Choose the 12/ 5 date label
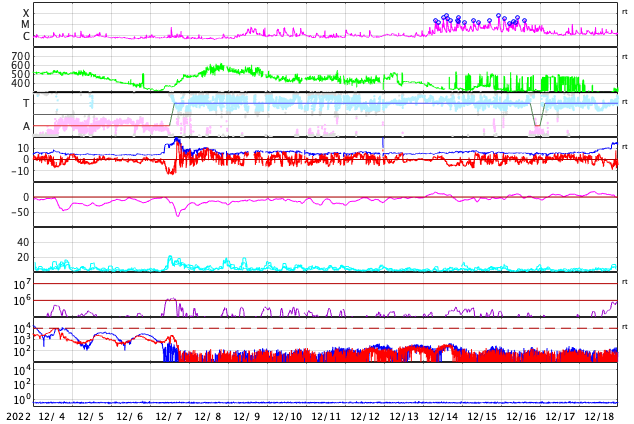Viewport: 634px width, 424px height. pyautogui.click(x=90, y=417)
